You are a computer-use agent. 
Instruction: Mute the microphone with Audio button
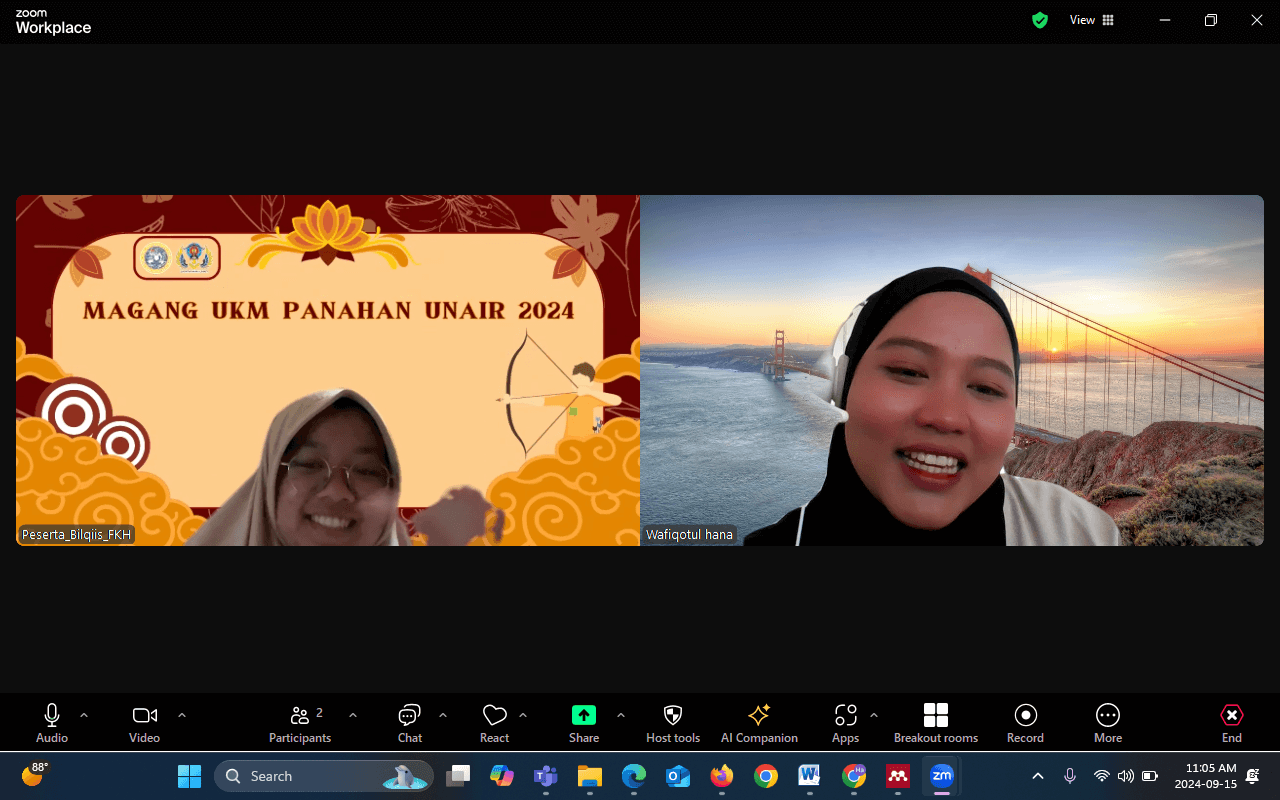[x=52, y=724]
